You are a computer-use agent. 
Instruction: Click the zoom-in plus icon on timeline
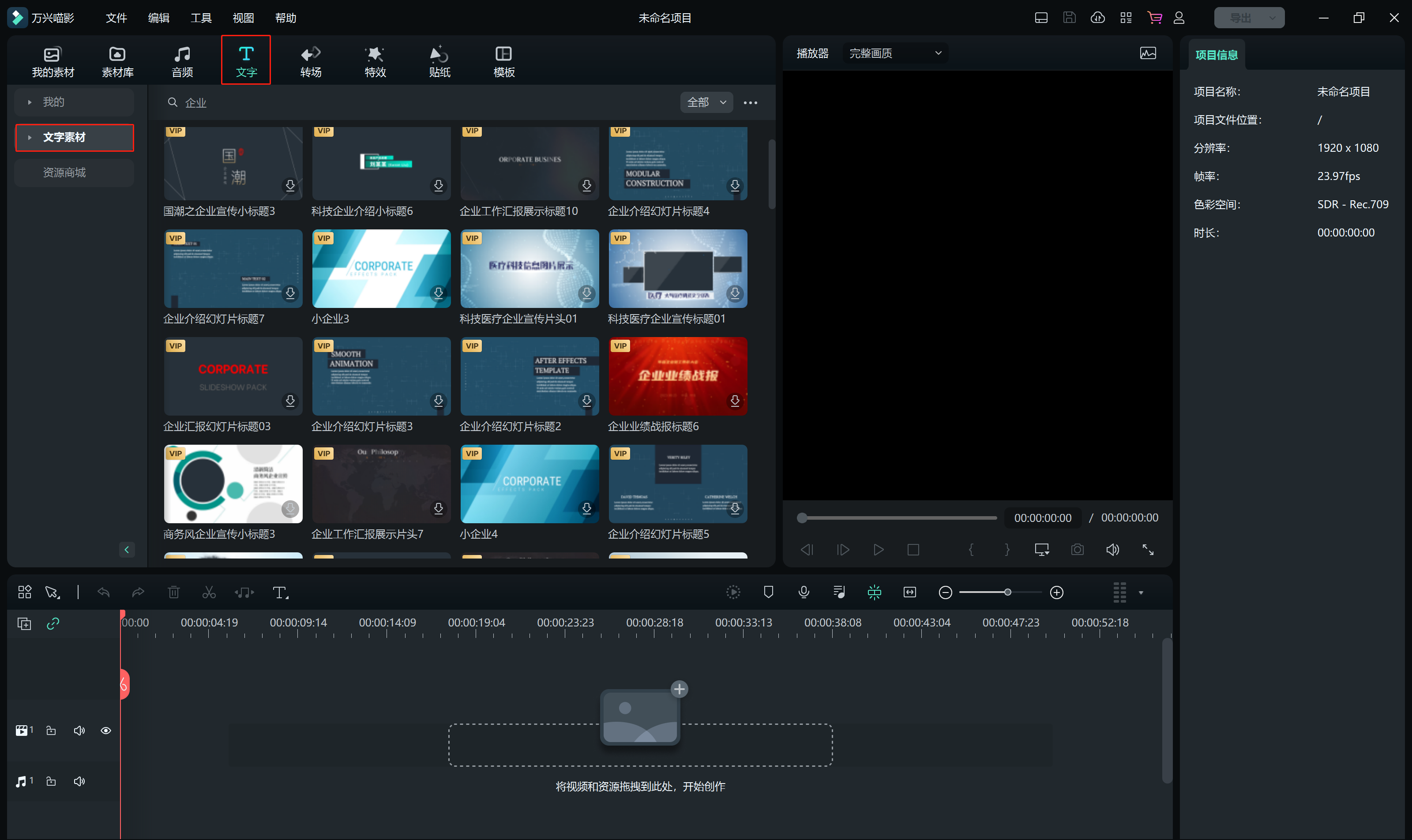pos(1056,592)
